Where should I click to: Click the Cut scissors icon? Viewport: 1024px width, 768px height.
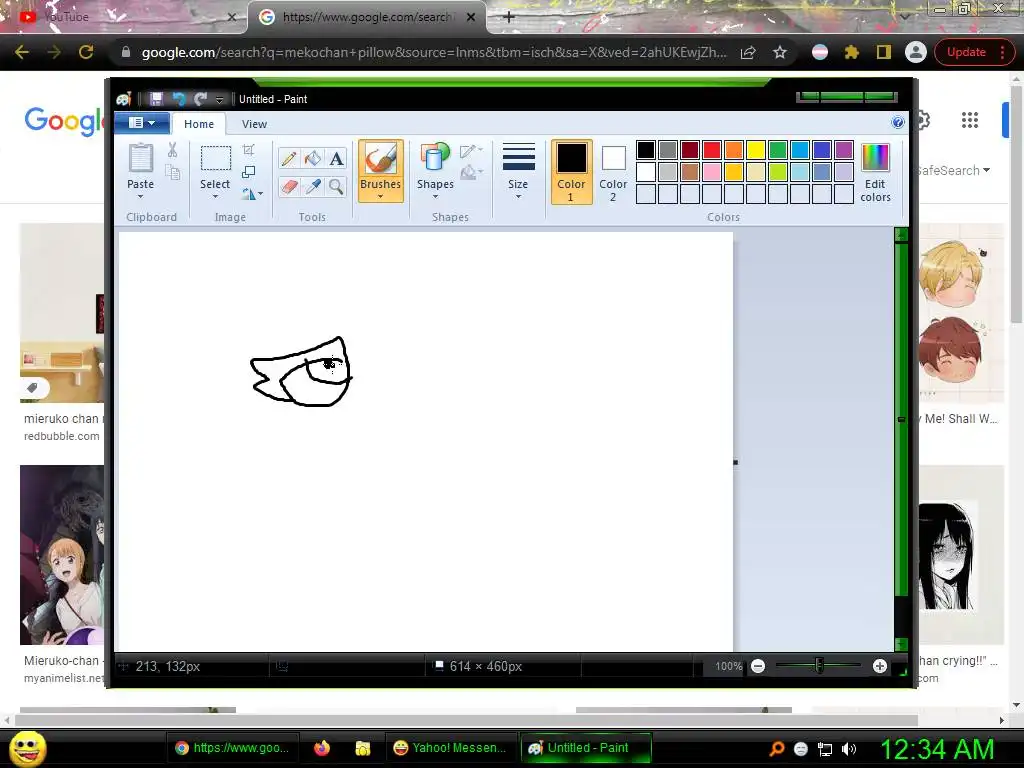coord(172,150)
